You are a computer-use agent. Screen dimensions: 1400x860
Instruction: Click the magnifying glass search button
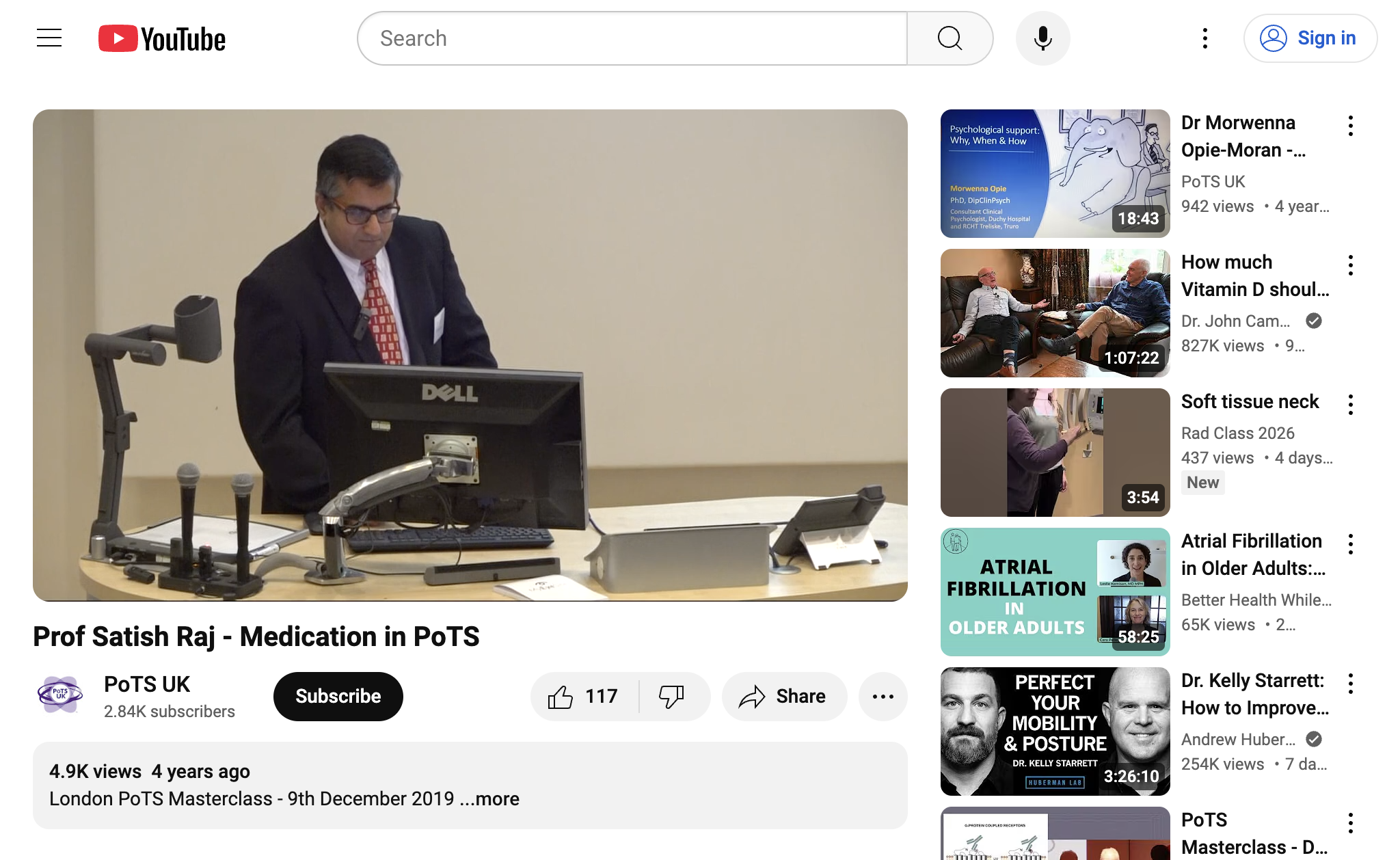950,38
